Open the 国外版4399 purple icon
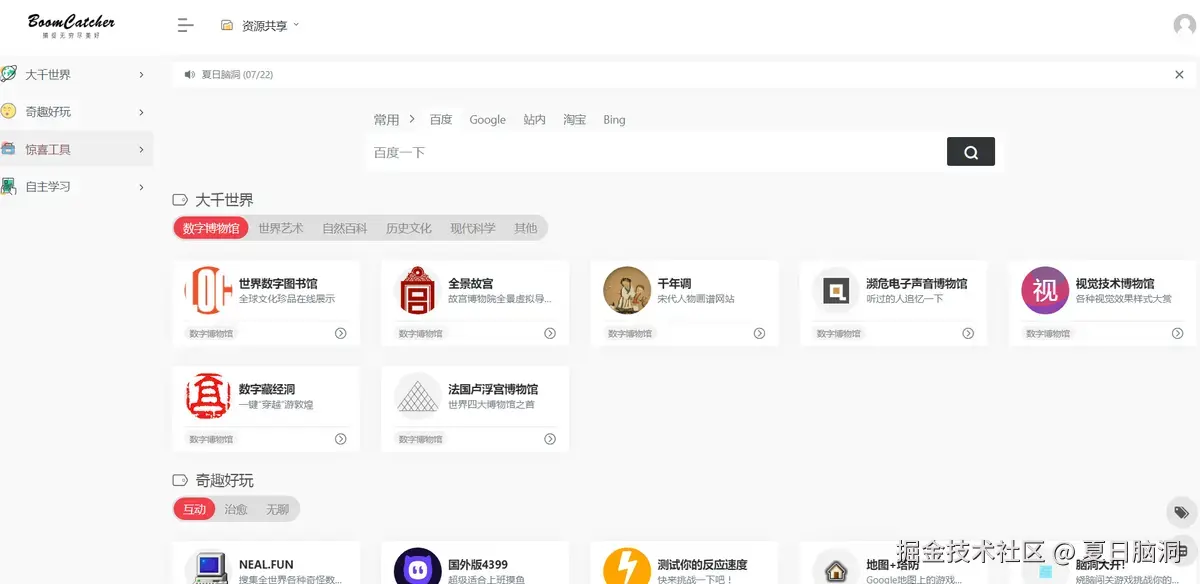Image resolution: width=1200 pixels, height=584 pixels. point(417,567)
